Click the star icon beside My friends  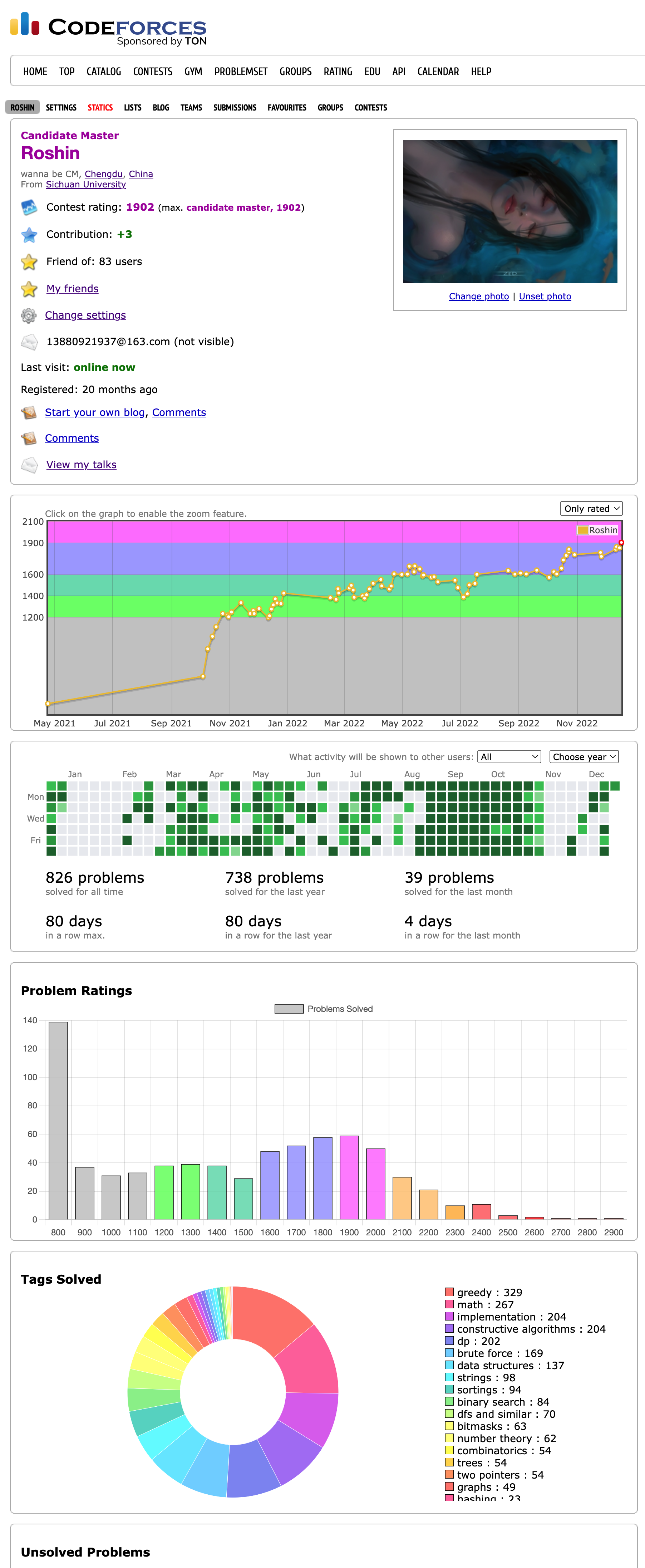tap(29, 289)
